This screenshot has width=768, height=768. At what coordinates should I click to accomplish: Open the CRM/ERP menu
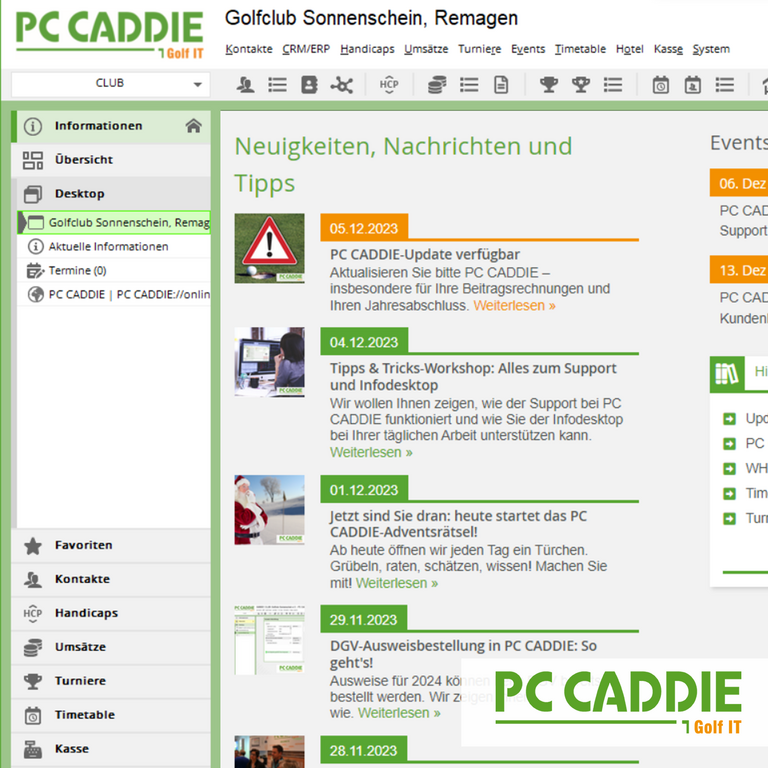(x=306, y=49)
